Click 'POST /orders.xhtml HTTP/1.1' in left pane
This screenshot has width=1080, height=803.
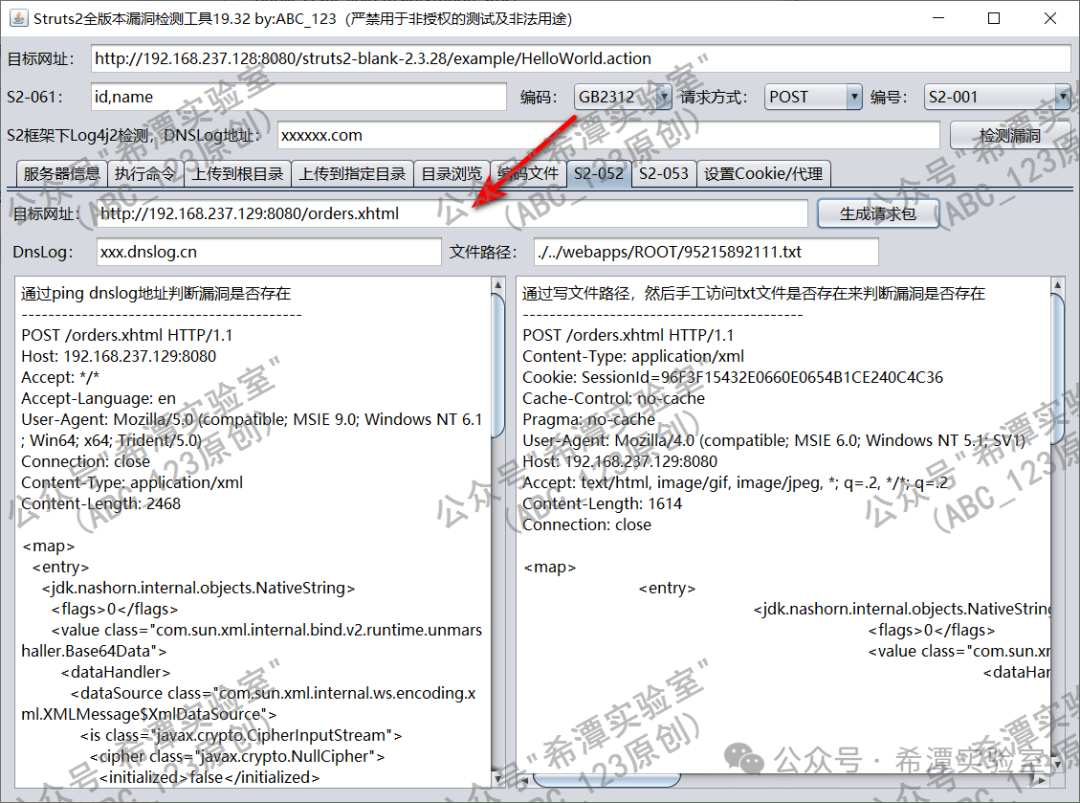point(127,335)
